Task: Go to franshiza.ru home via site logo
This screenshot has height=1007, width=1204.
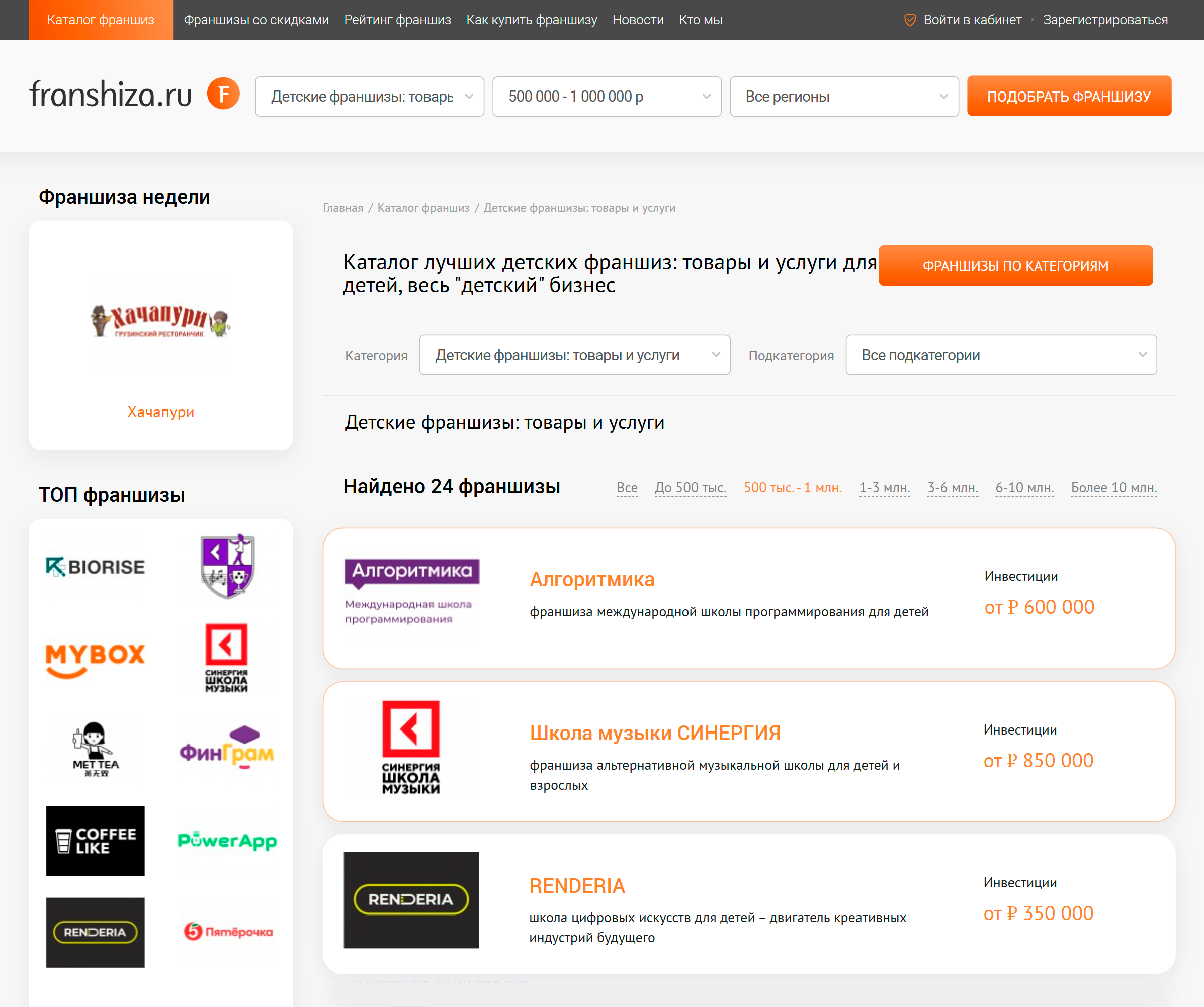Action: [111, 95]
